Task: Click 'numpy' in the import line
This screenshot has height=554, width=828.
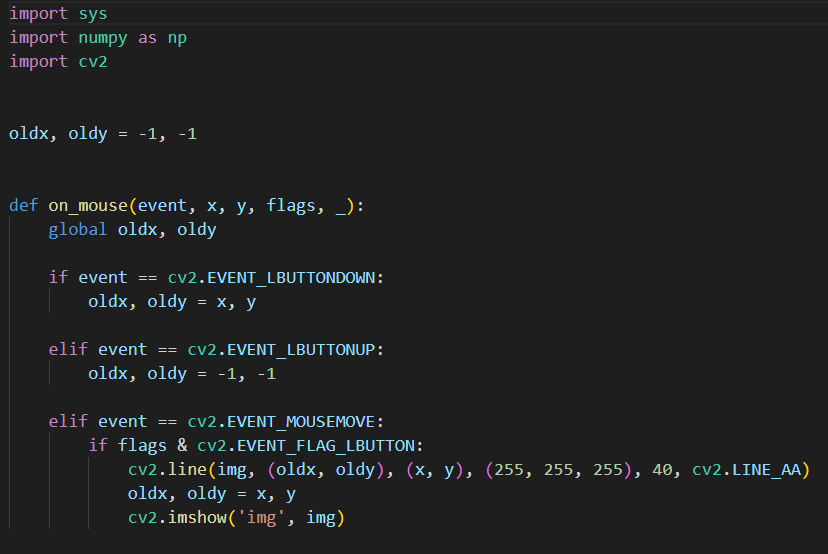Action: 102,38
